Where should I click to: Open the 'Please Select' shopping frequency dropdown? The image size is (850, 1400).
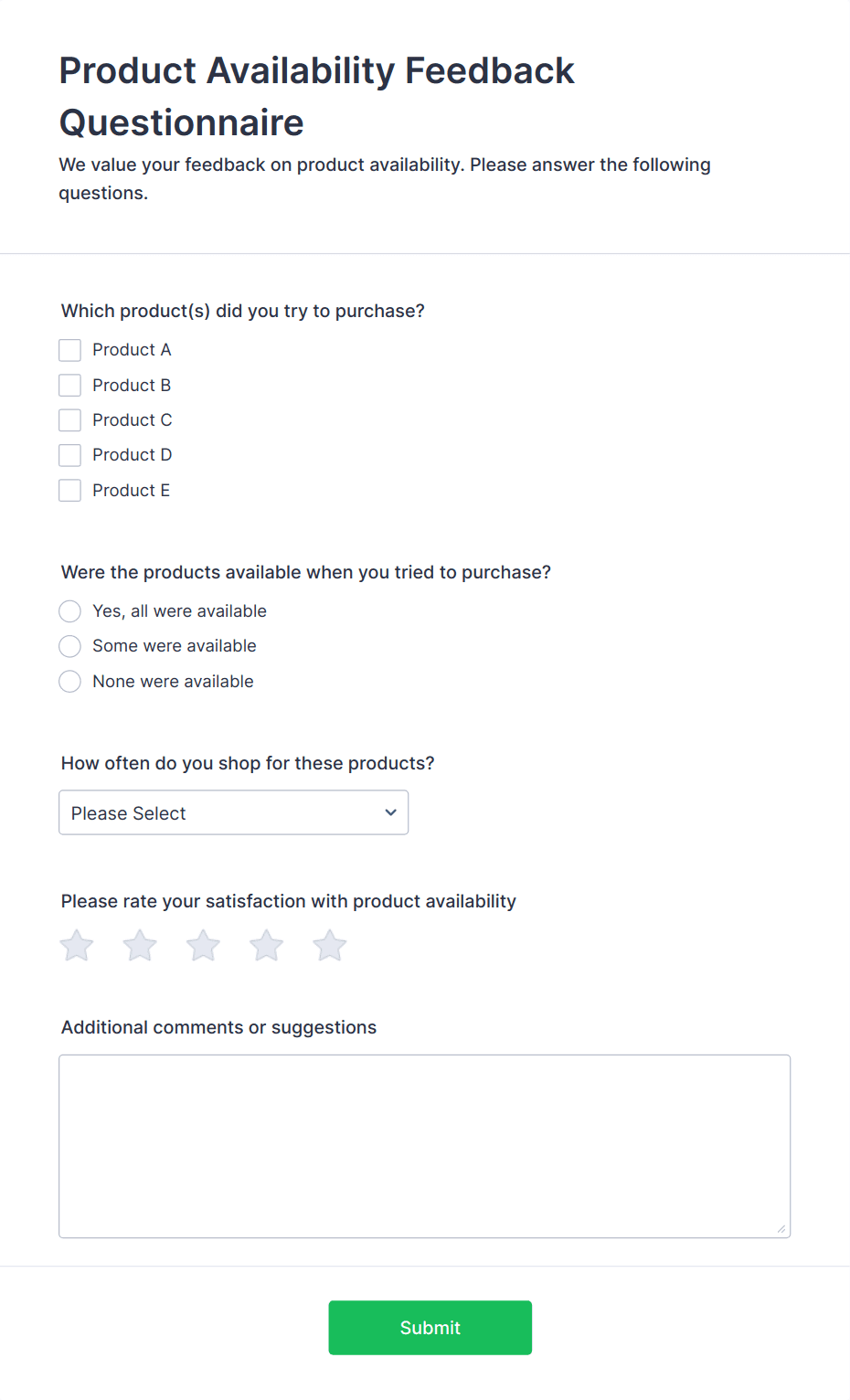point(233,812)
